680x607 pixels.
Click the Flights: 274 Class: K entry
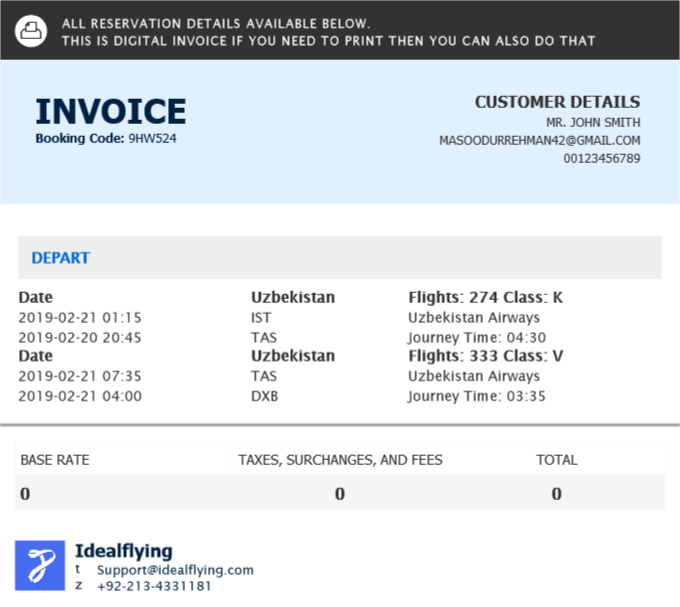(x=486, y=297)
